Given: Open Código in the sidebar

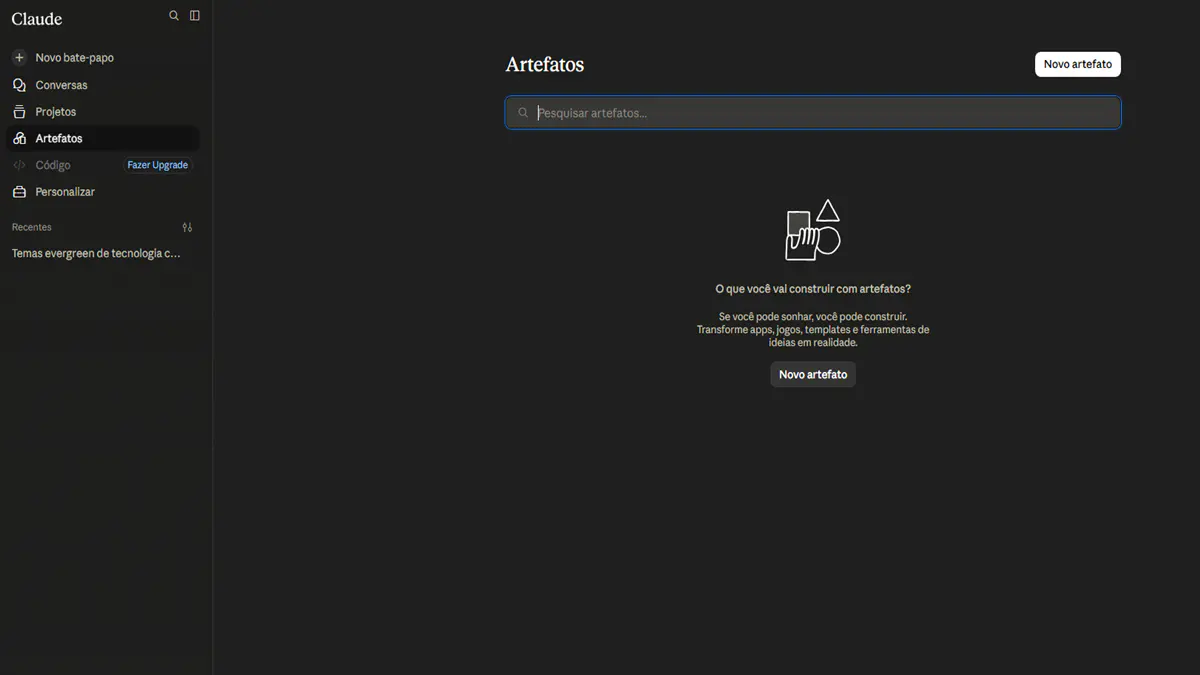Looking at the screenshot, I should [53, 165].
